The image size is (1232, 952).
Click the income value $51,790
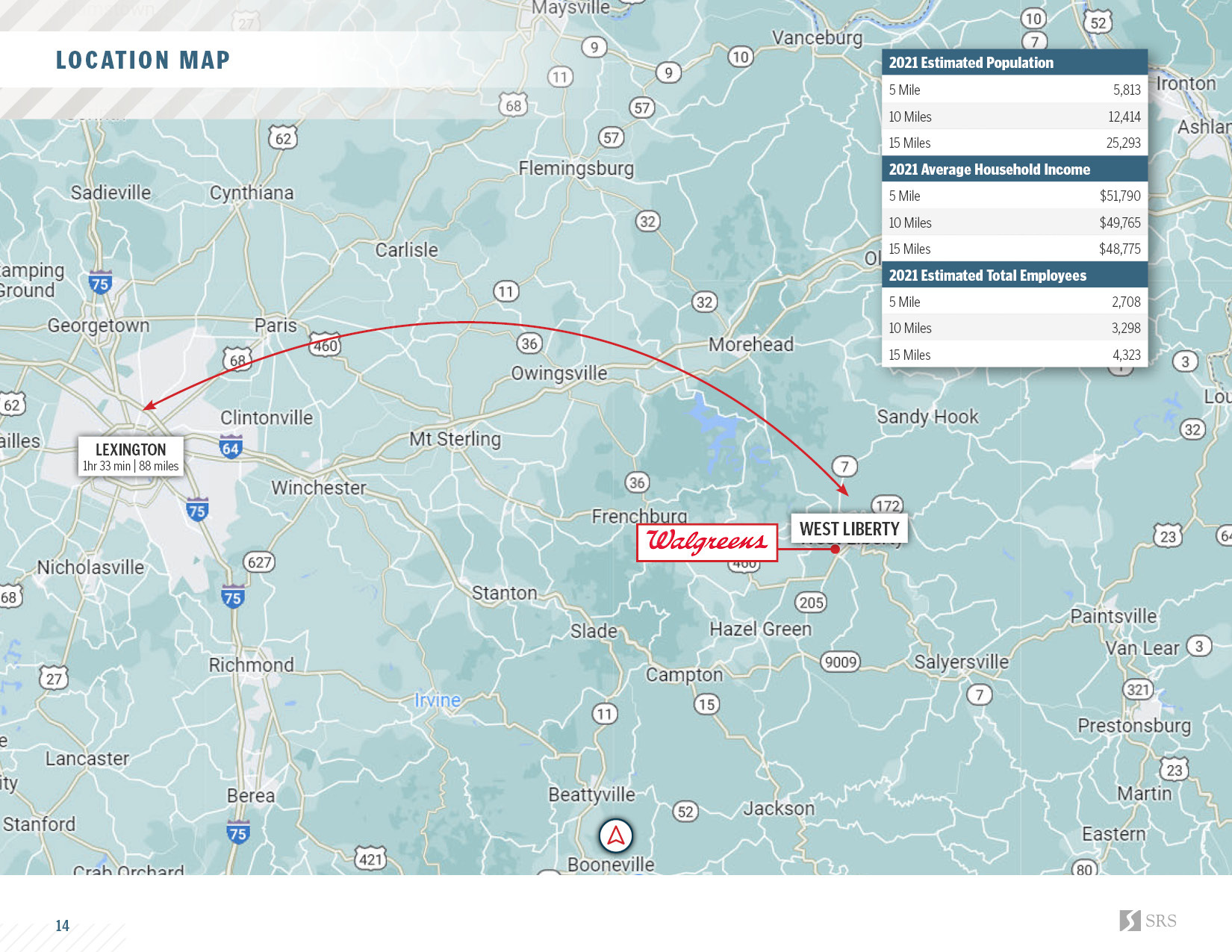click(x=1120, y=196)
